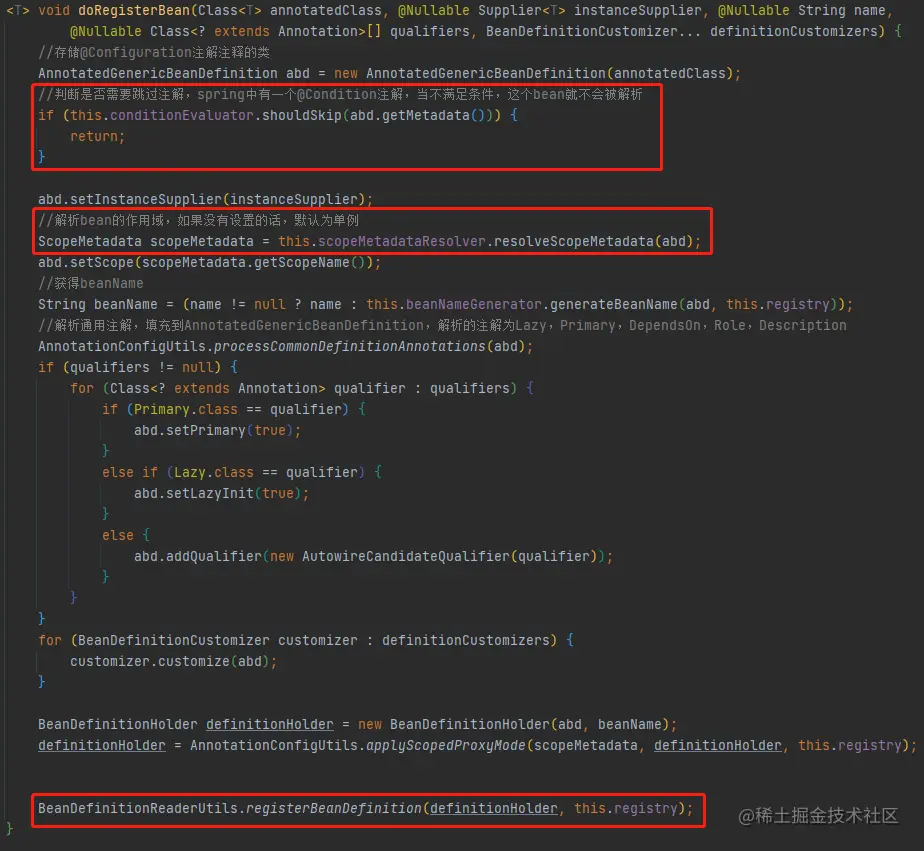This screenshot has width=924, height=851.
Task: Click the '//解析bean的作用域' comment line
Action: [199, 220]
